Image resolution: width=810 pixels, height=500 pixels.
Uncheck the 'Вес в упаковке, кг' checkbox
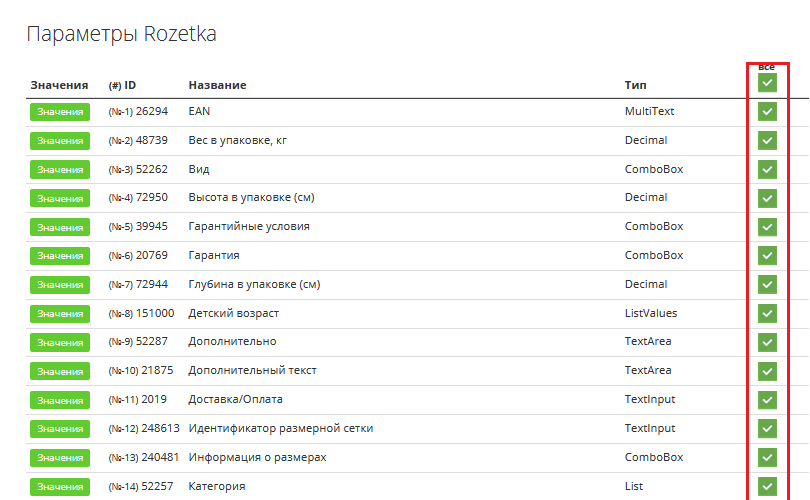[x=767, y=140]
